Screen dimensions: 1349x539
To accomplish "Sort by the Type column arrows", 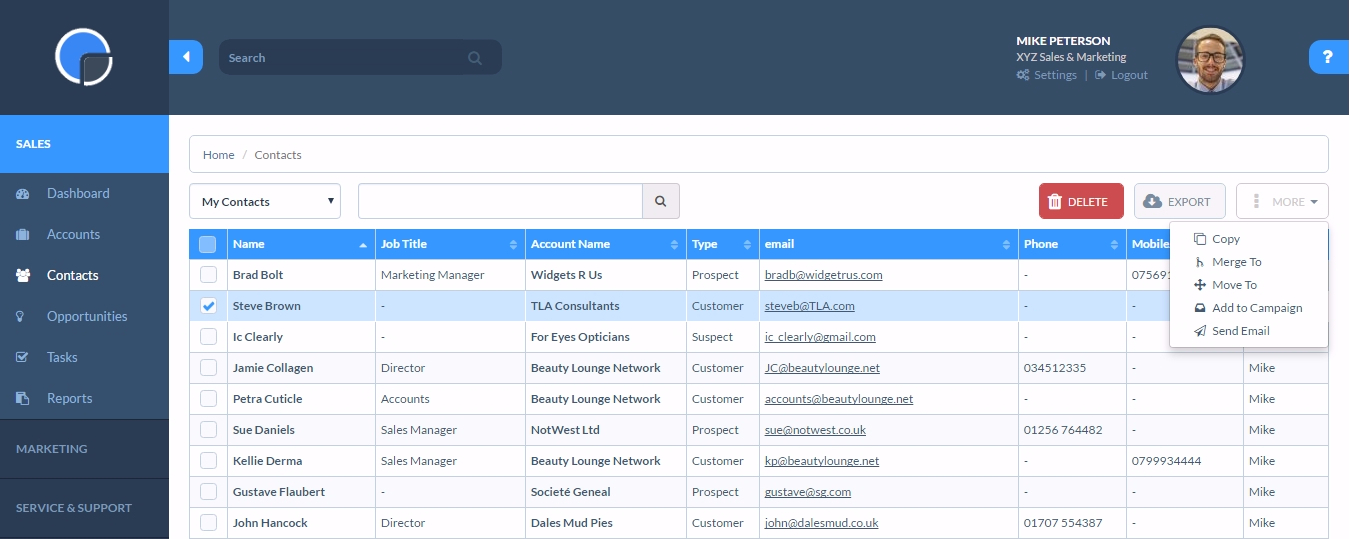I will pyautogui.click(x=747, y=245).
